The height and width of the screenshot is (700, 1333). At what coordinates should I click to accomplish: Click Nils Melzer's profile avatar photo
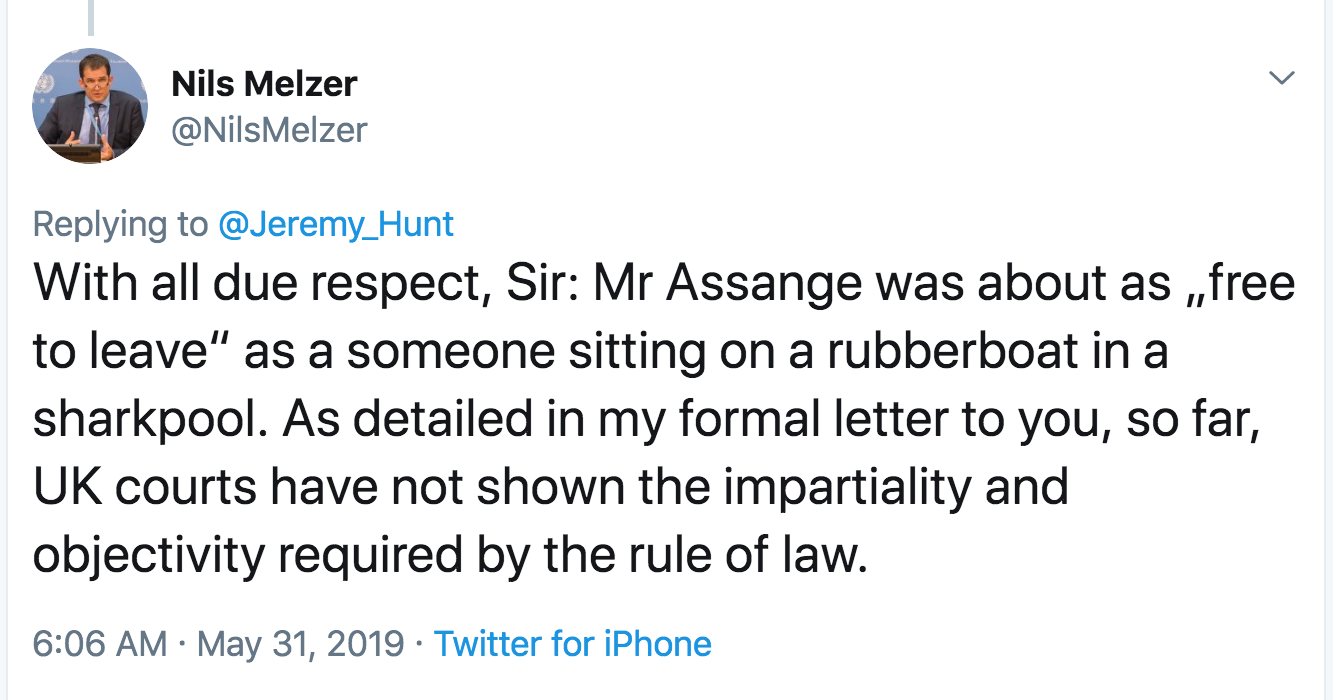click(90, 106)
